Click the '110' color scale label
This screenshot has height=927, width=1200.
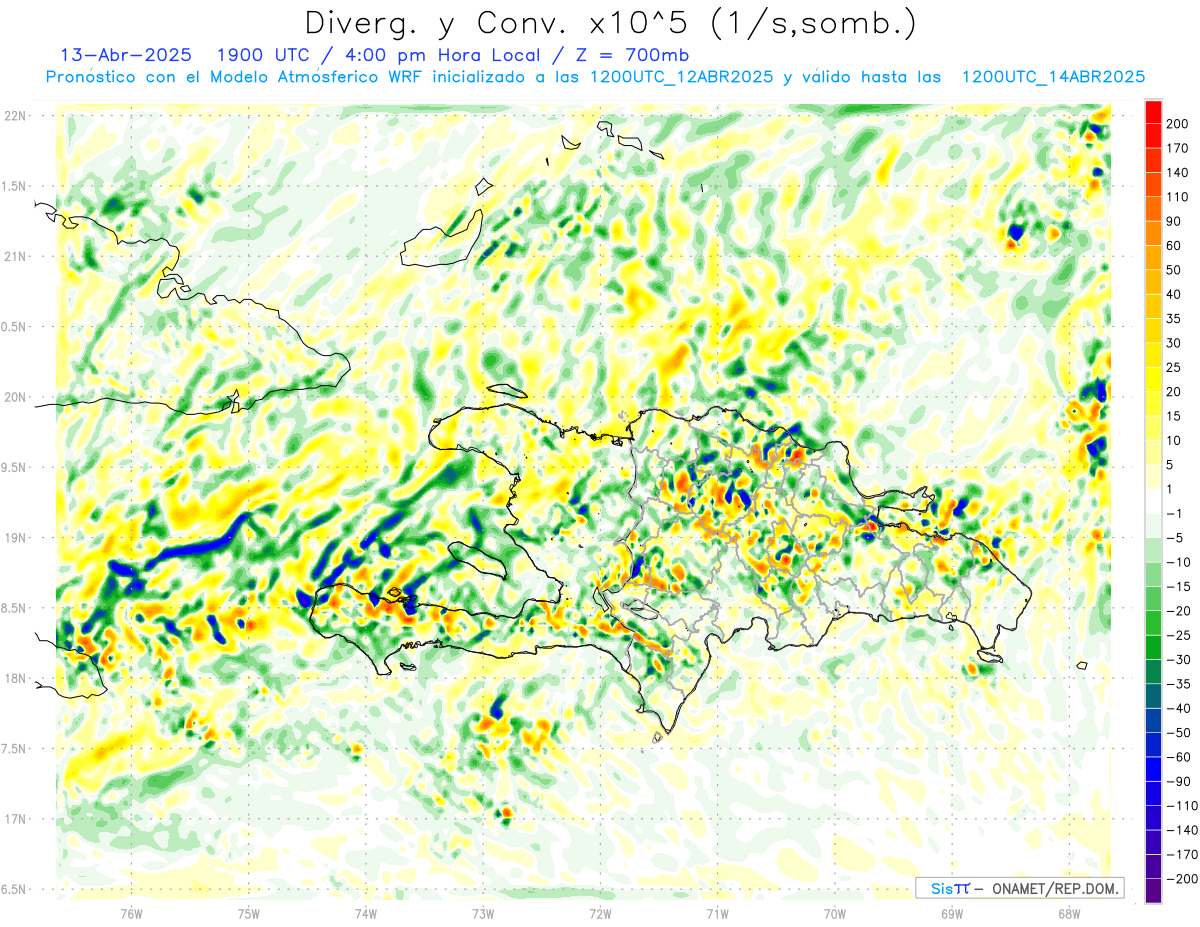click(x=1177, y=197)
